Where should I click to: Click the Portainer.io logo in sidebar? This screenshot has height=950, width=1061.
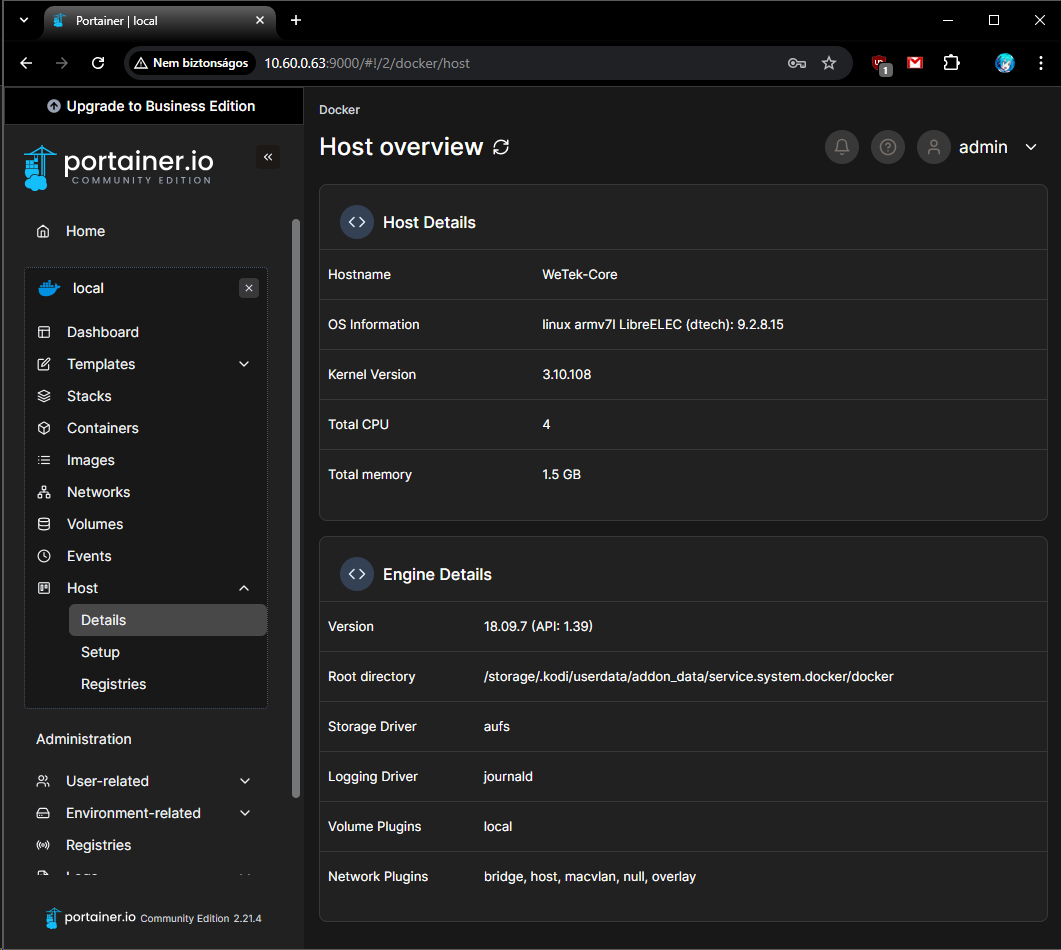pos(118,167)
